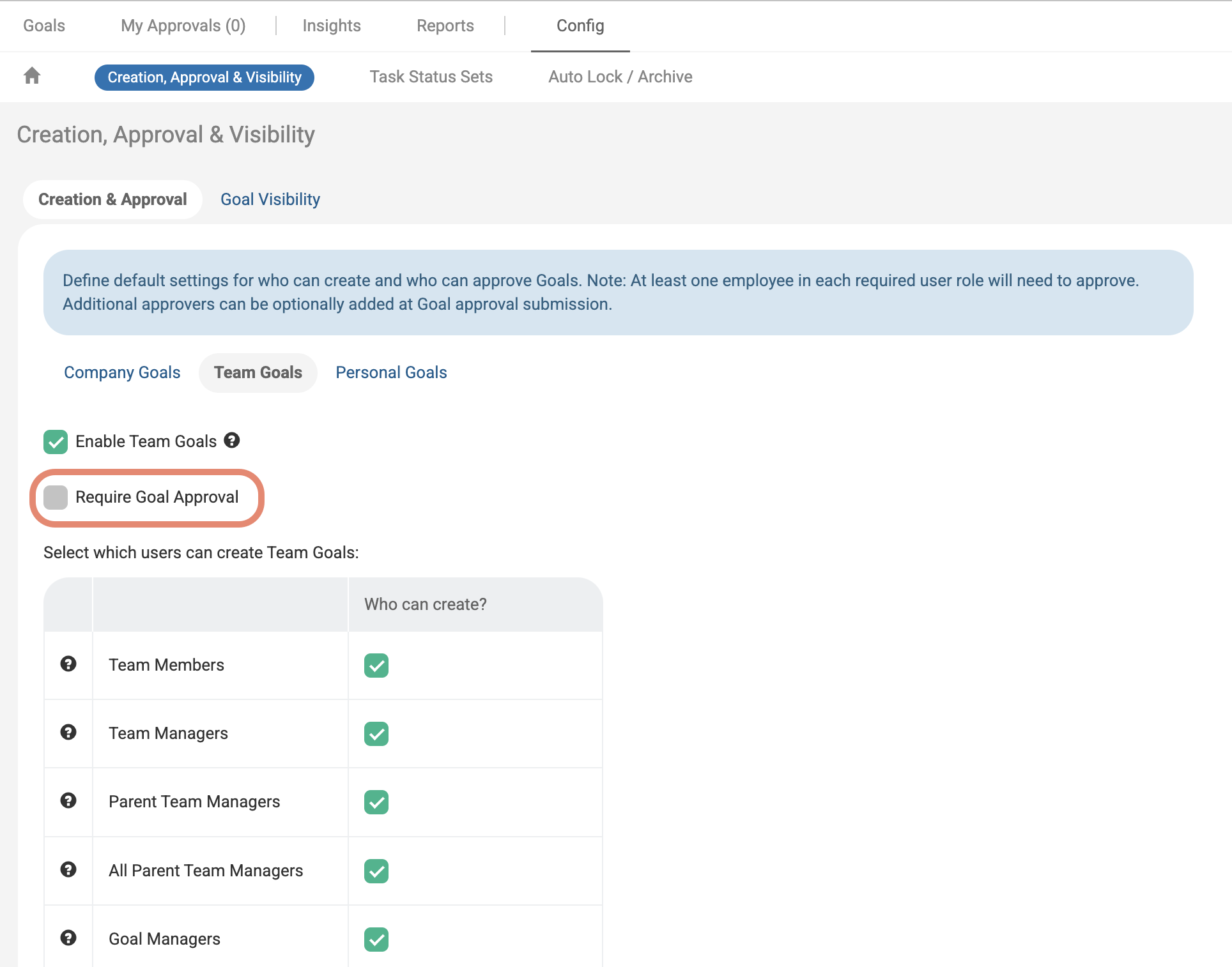The width and height of the screenshot is (1232, 967).
Task: Click the home icon
Action: click(32, 76)
